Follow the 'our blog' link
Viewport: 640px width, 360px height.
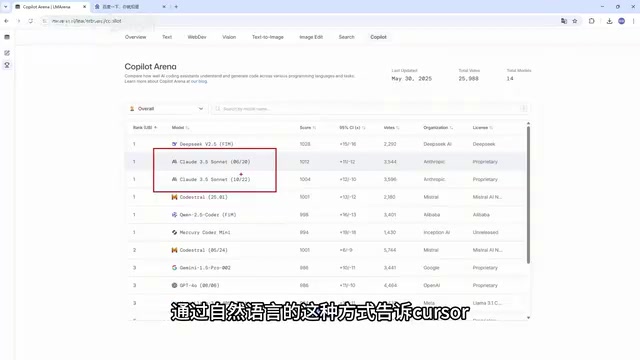point(199,82)
